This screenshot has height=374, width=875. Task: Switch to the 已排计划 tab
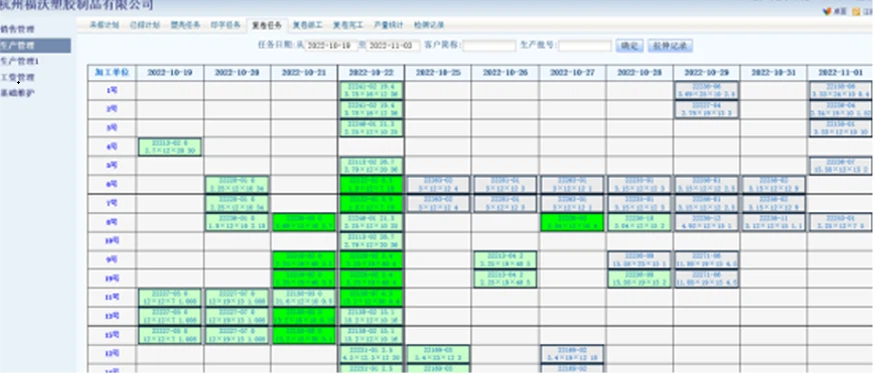pyautogui.click(x=145, y=25)
